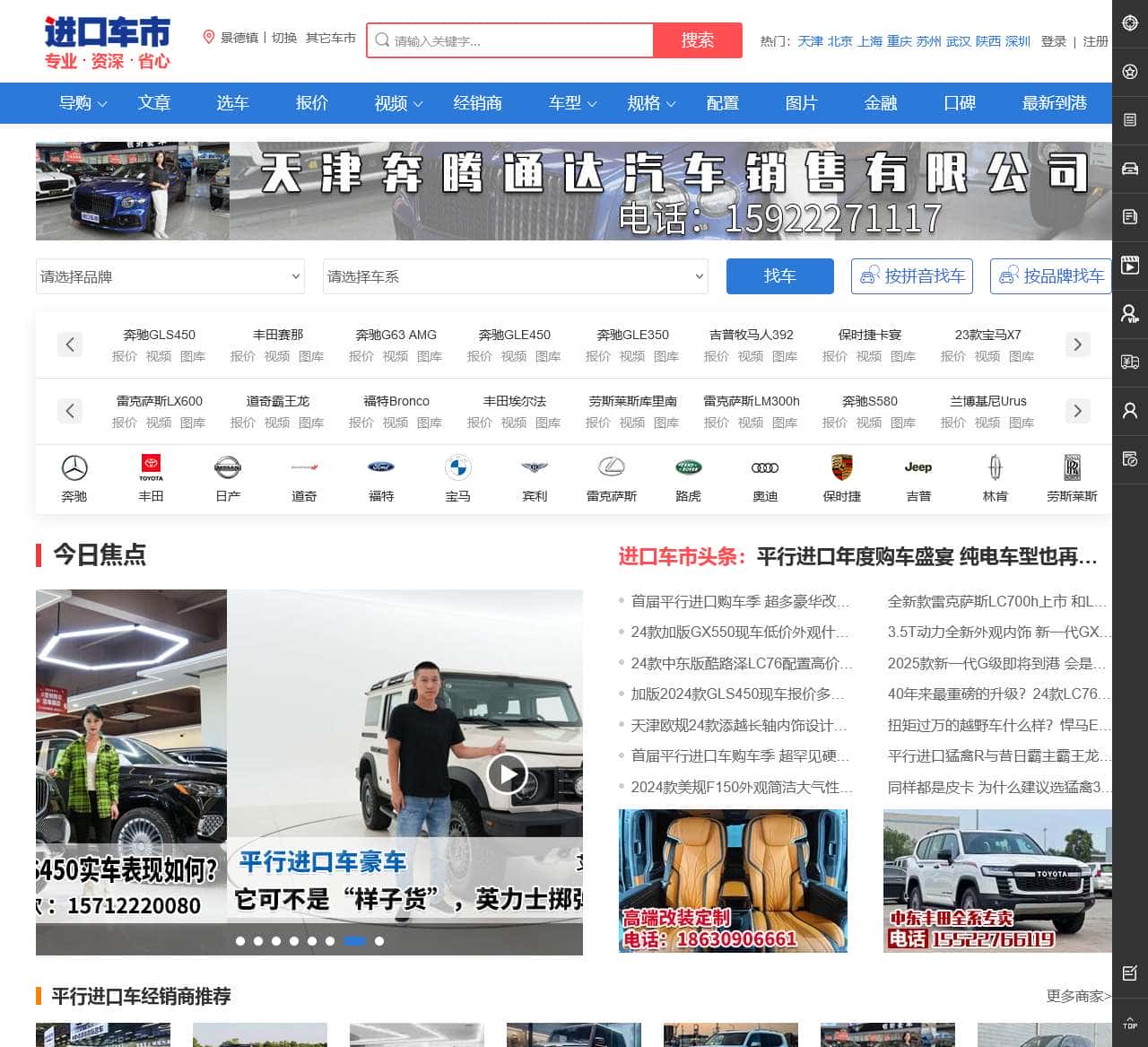
Task: Jump to page top with TOP icon
Action: click(x=1130, y=1022)
